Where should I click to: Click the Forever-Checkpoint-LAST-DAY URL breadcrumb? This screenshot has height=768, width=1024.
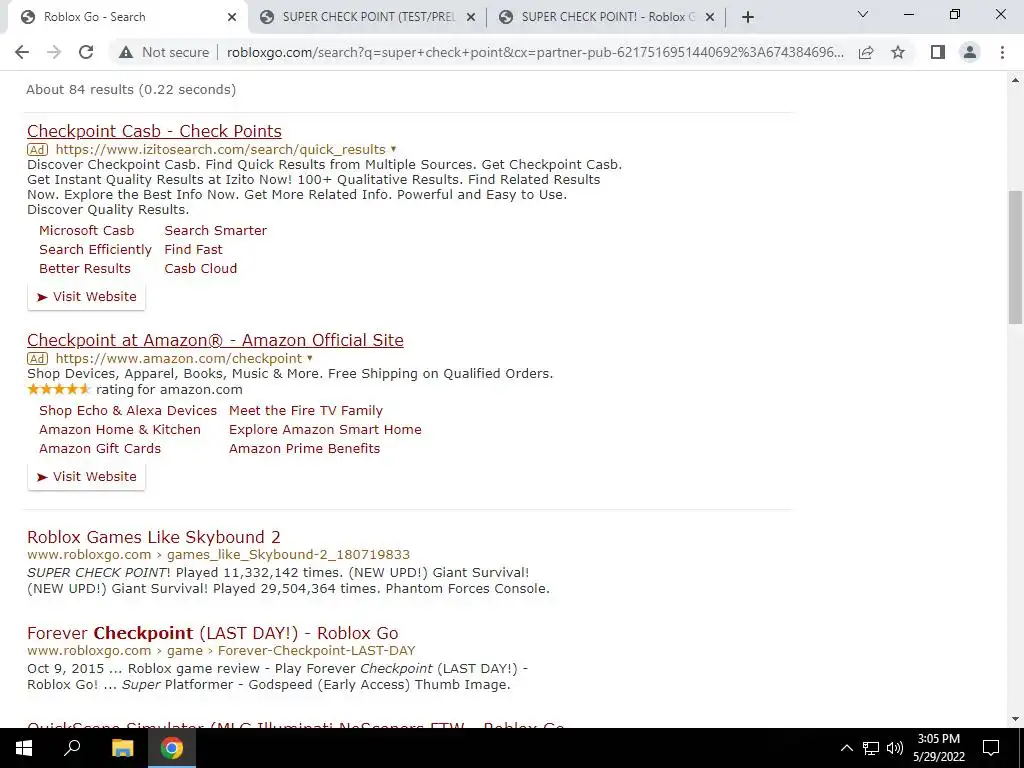[317, 651]
